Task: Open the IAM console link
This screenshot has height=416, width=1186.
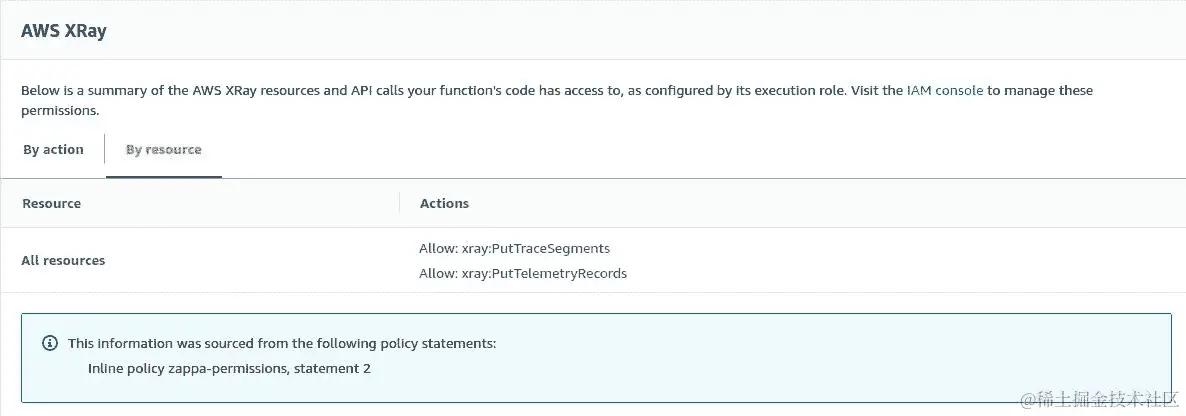Action: click(944, 90)
